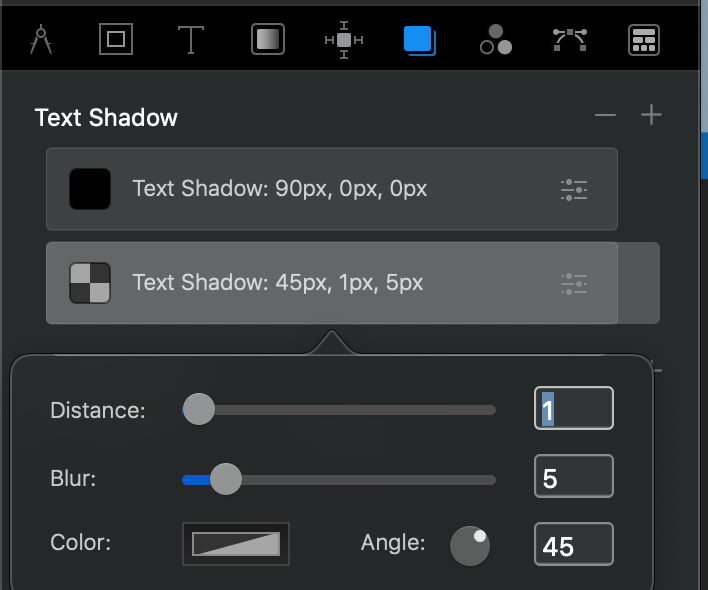
Task: Add a new text shadow
Action: click(x=652, y=116)
